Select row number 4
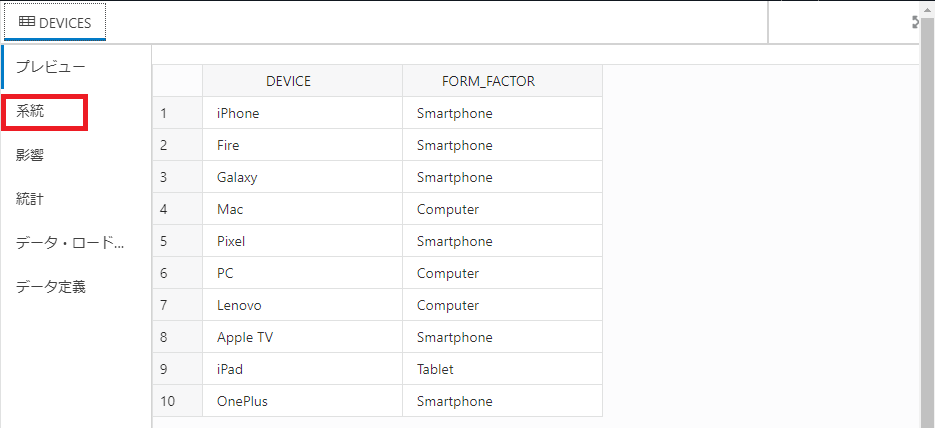Screen dimensions: 935x428 pos(164,209)
